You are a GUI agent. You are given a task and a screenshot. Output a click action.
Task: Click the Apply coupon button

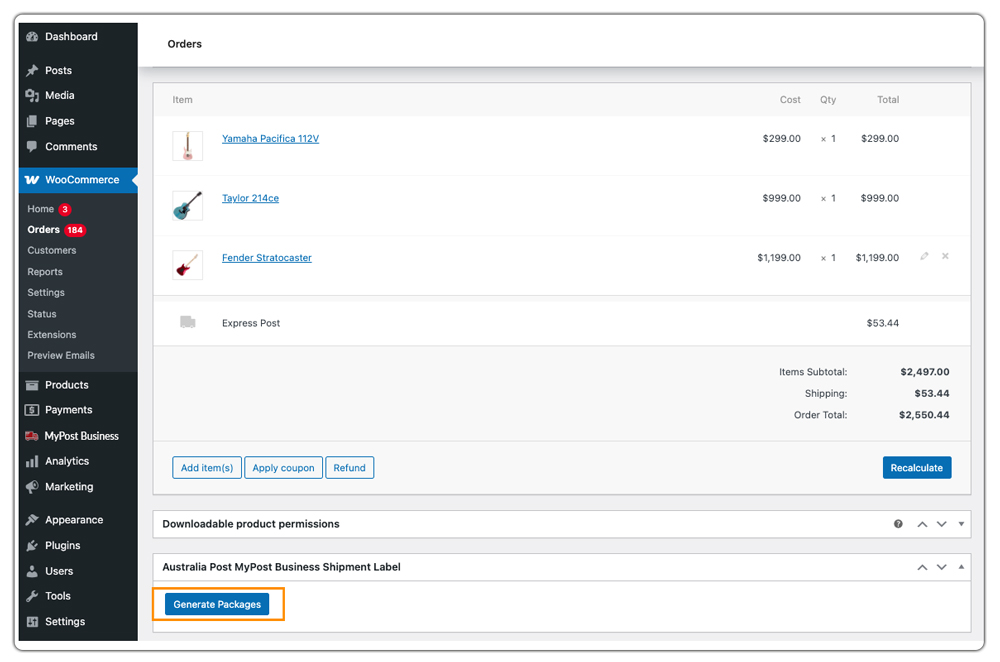tap(283, 467)
